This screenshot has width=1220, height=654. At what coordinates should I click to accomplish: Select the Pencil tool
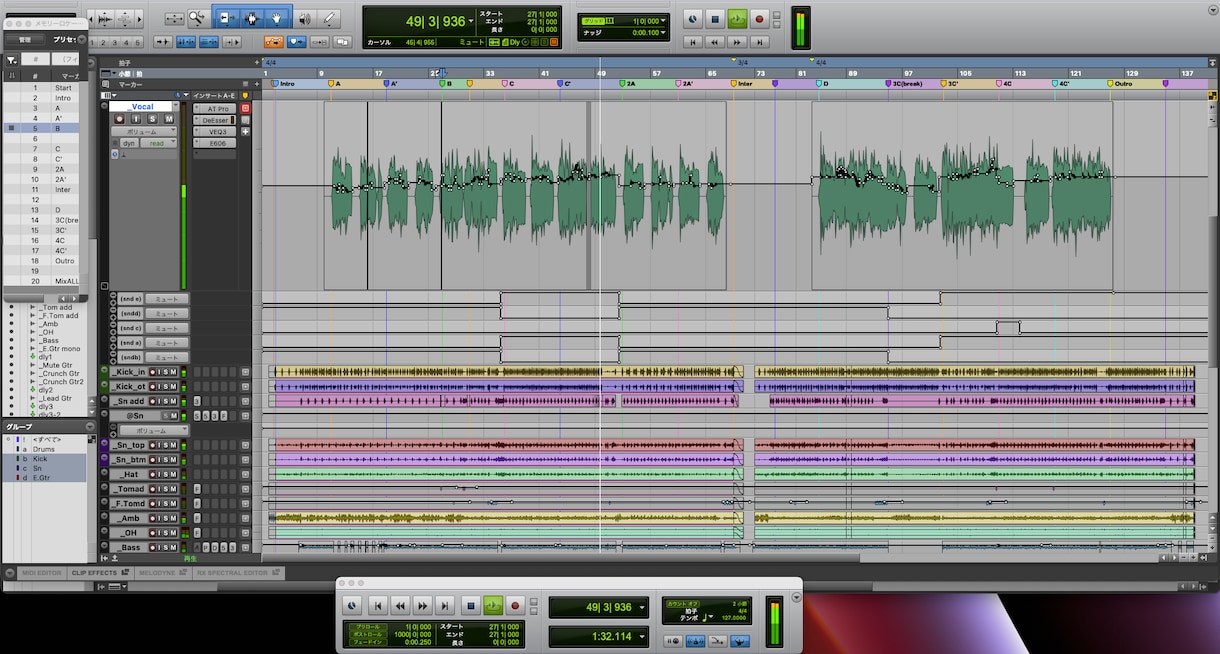[329, 18]
